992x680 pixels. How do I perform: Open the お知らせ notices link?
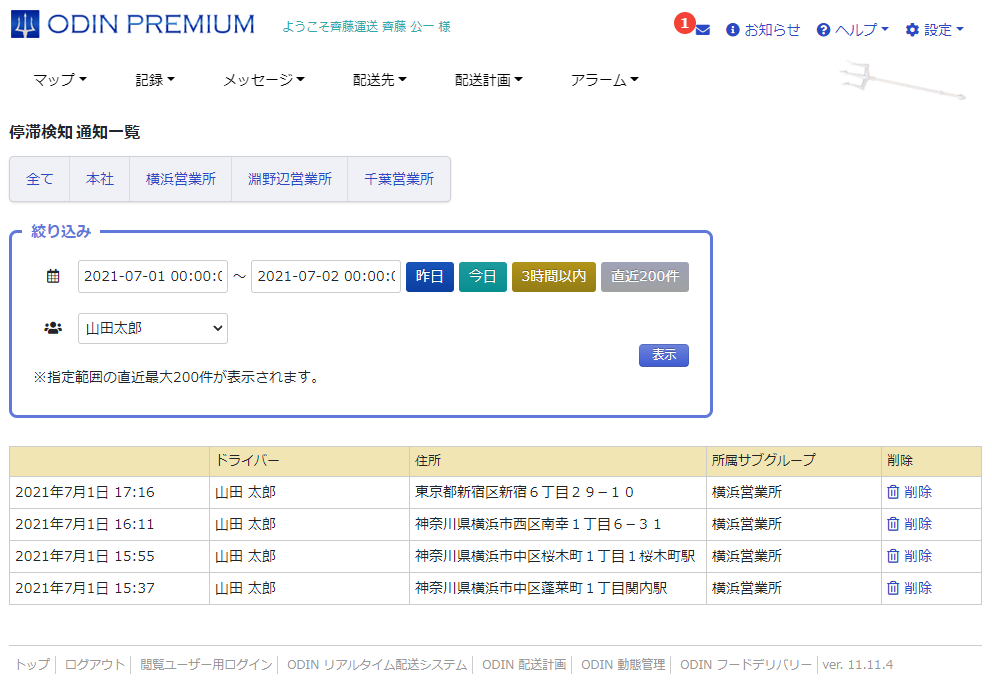click(763, 30)
